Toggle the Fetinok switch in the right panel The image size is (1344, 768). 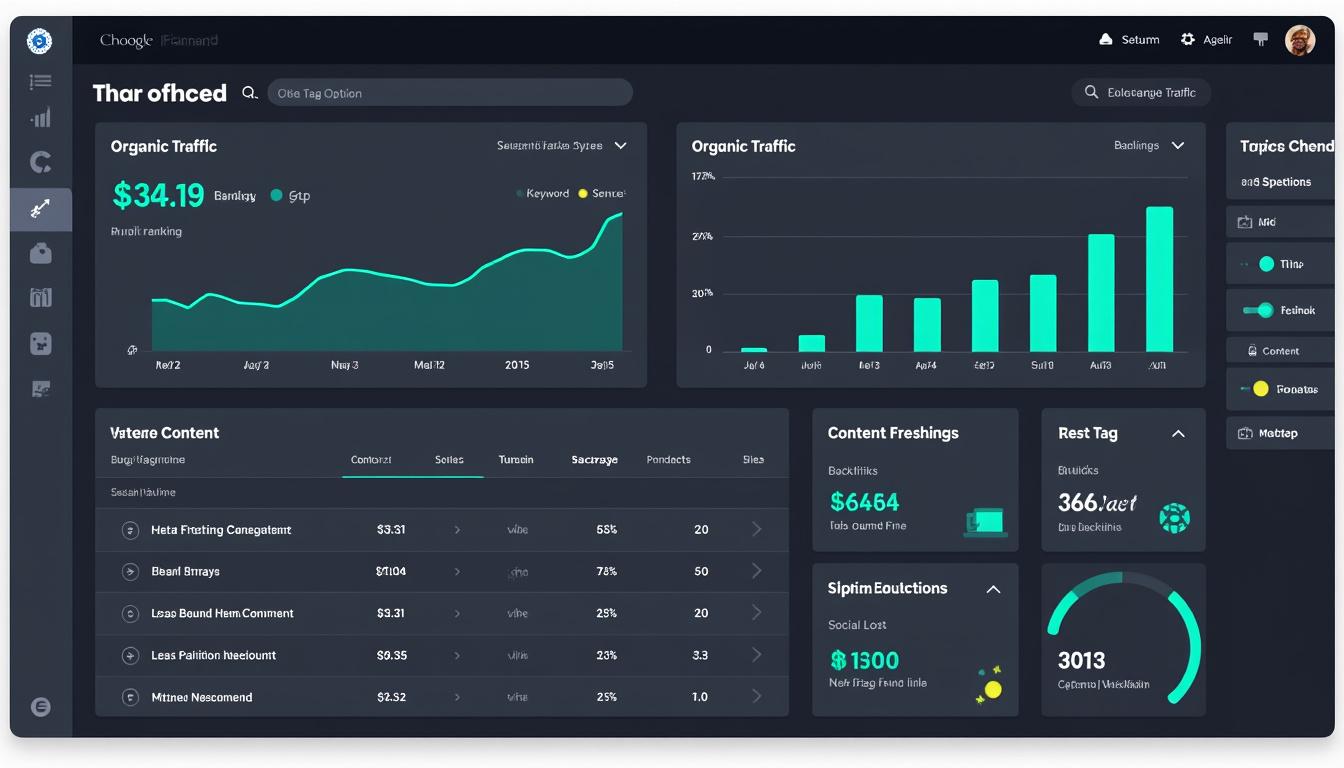(x=1260, y=310)
